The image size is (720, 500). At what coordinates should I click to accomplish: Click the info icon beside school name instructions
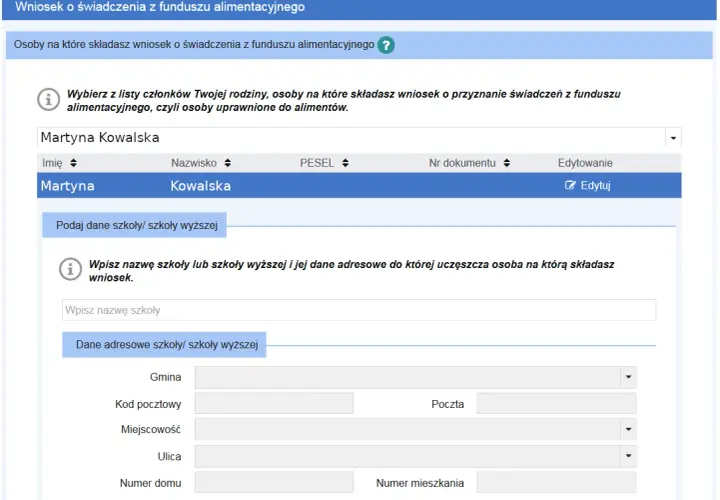(70, 269)
